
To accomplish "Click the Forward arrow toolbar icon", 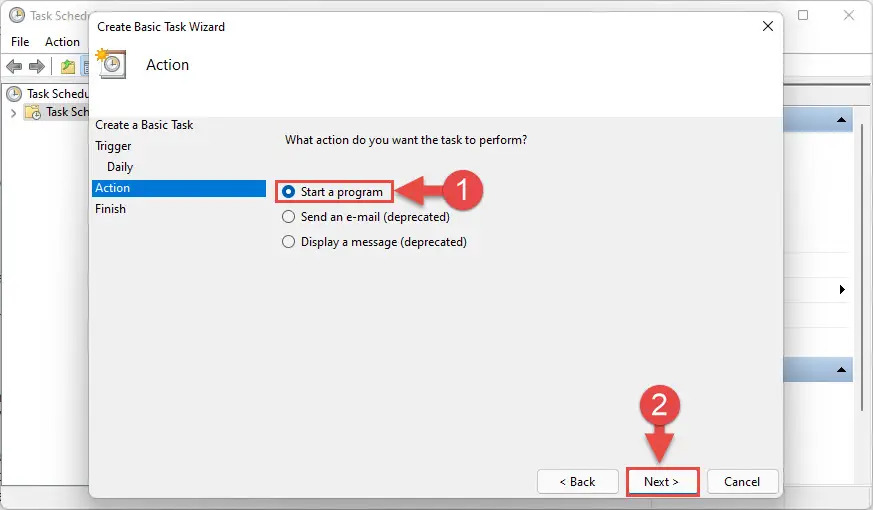I will pyautogui.click(x=37, y=67).
